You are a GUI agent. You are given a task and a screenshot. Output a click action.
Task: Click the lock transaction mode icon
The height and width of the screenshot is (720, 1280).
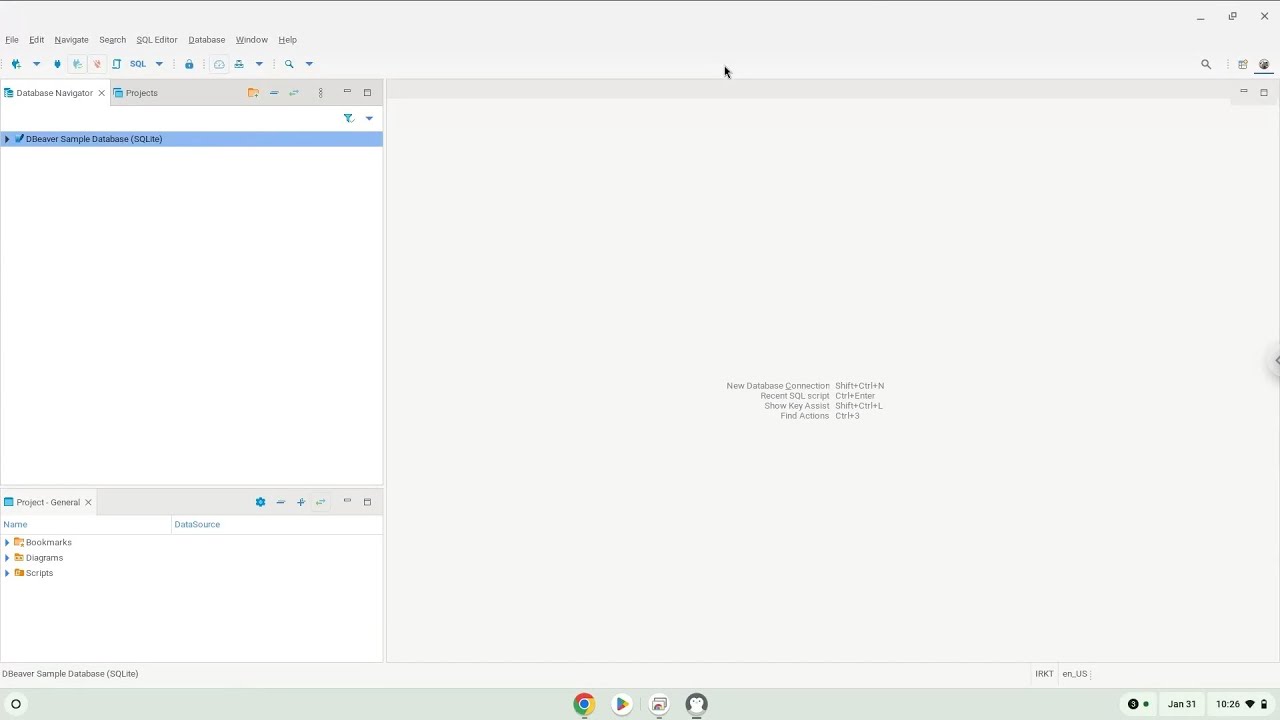pyautogui.click(x=189, y=64)
